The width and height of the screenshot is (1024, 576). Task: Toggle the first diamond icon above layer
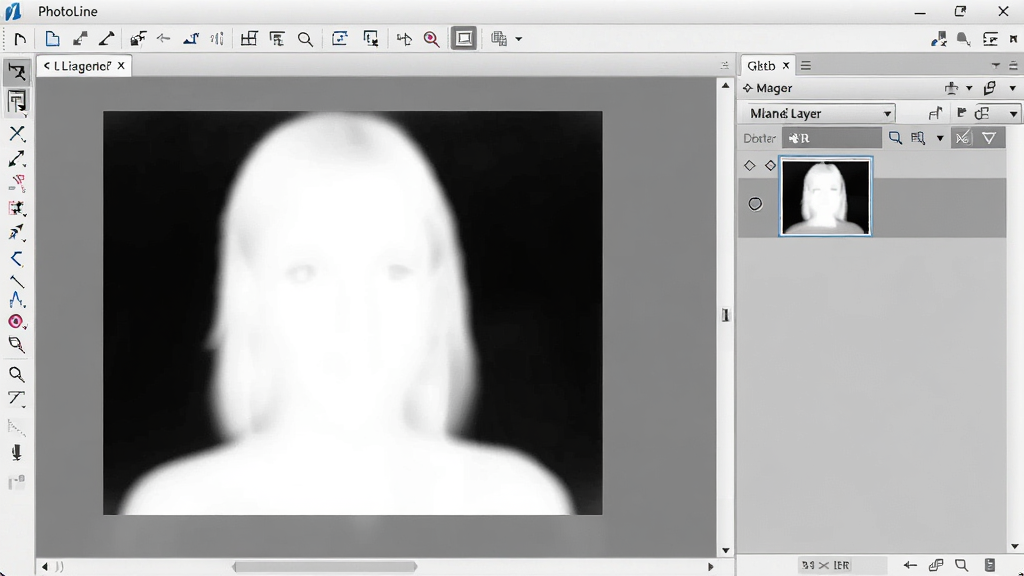[750, 166]
